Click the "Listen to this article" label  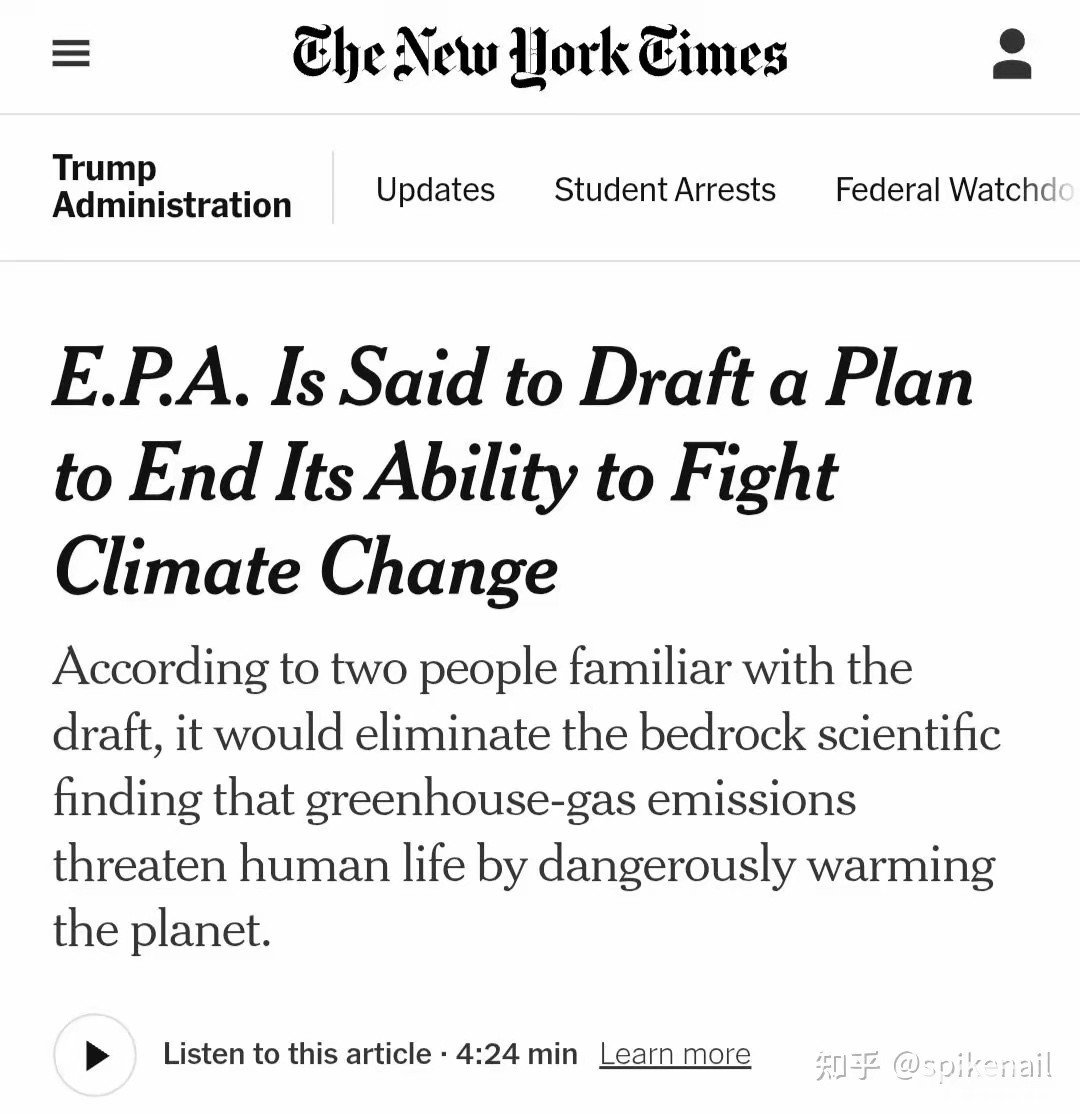point(297,1054)
